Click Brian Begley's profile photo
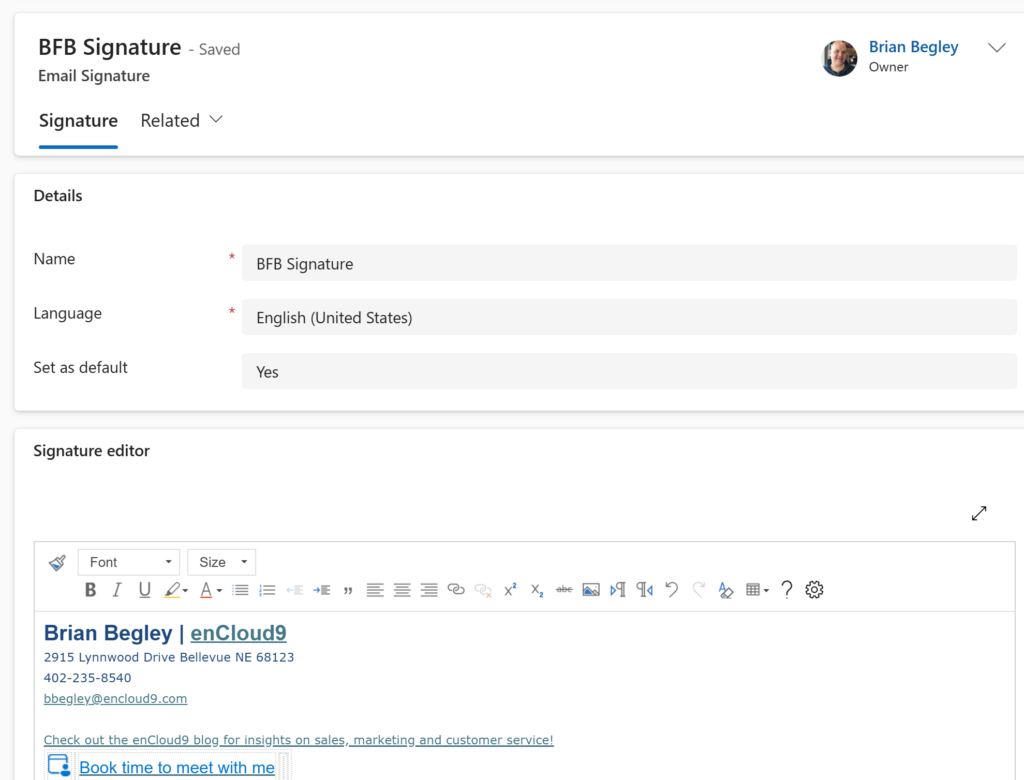The height and width of the screenshot is (780, 1024). 839,57
